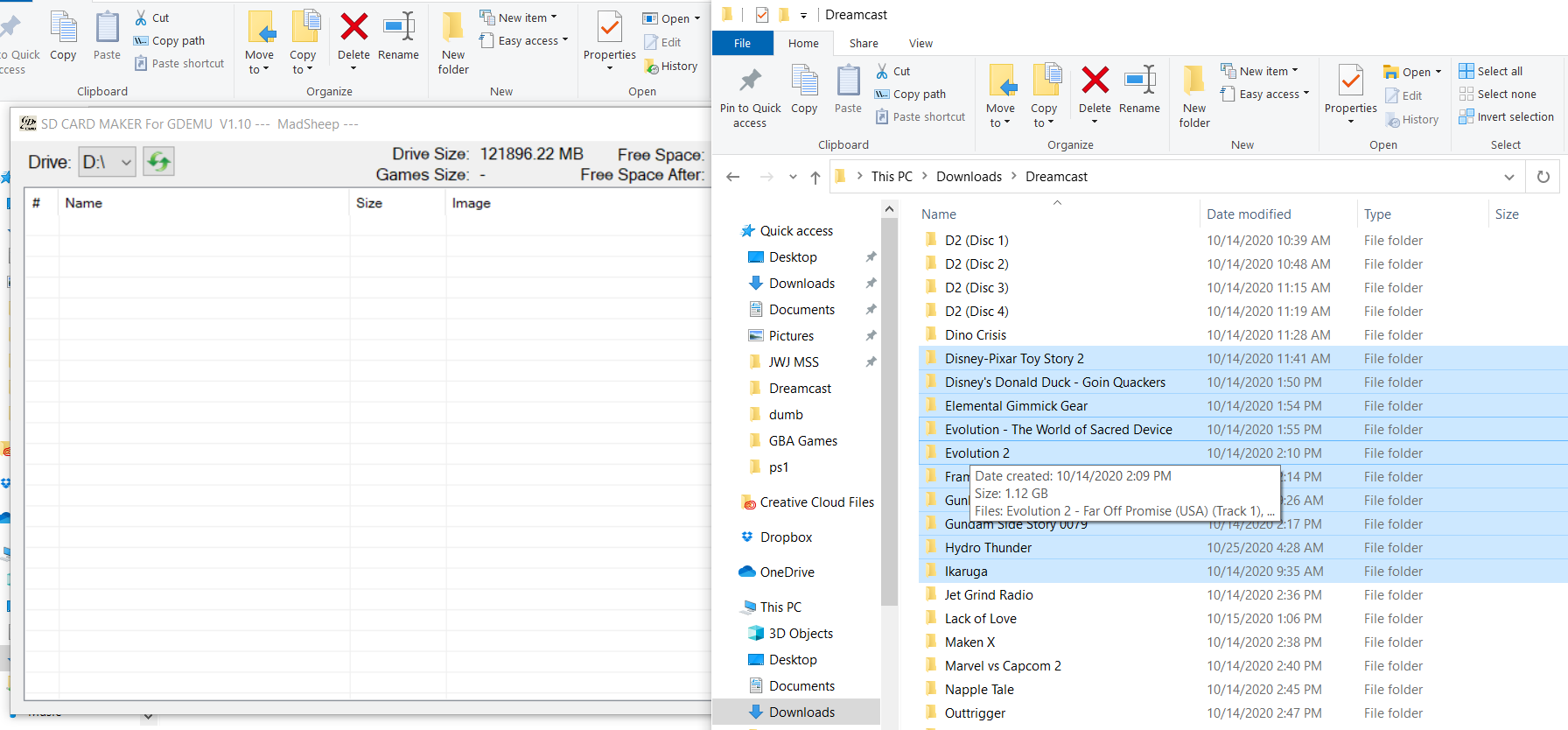Open OneDrive in navigation pane

(x=787, y=572)
